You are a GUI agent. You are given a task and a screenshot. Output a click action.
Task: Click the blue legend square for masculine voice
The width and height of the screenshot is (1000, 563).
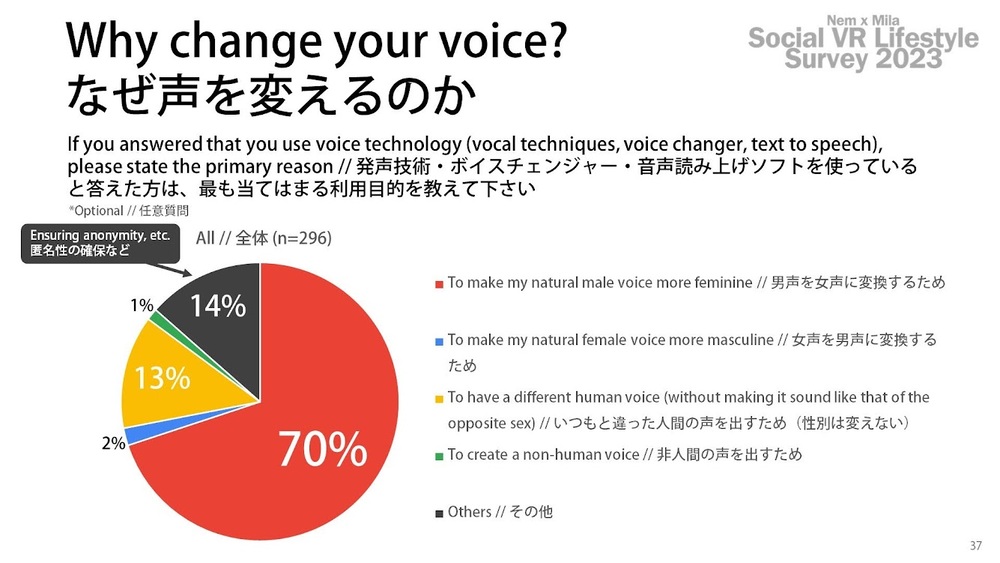[439, 342]
